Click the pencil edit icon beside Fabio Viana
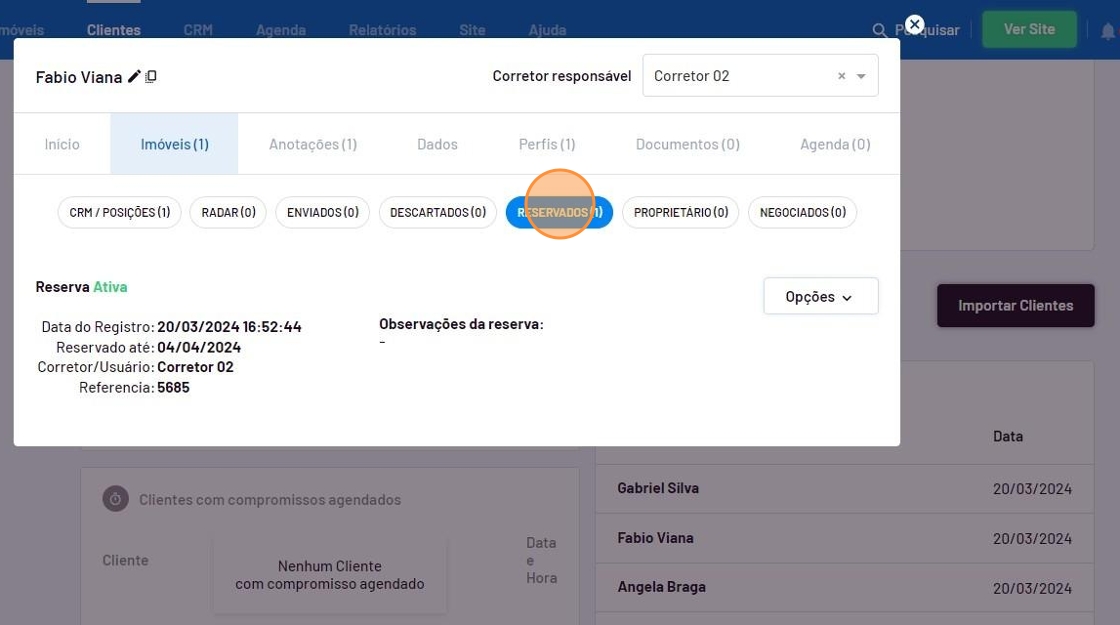The height and width of the screenshot is (625, 1120). pyautogui.click(x=134, y=77)
